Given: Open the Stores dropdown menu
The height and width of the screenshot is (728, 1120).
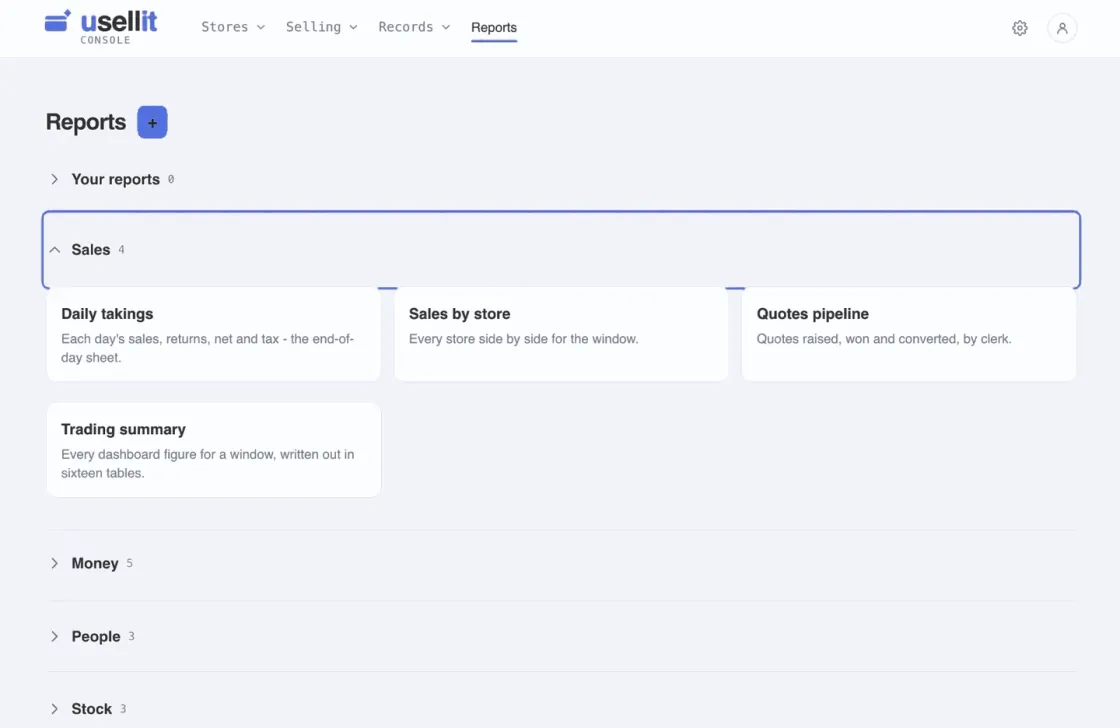Looking at the screenshot, I should click(233, 27).
